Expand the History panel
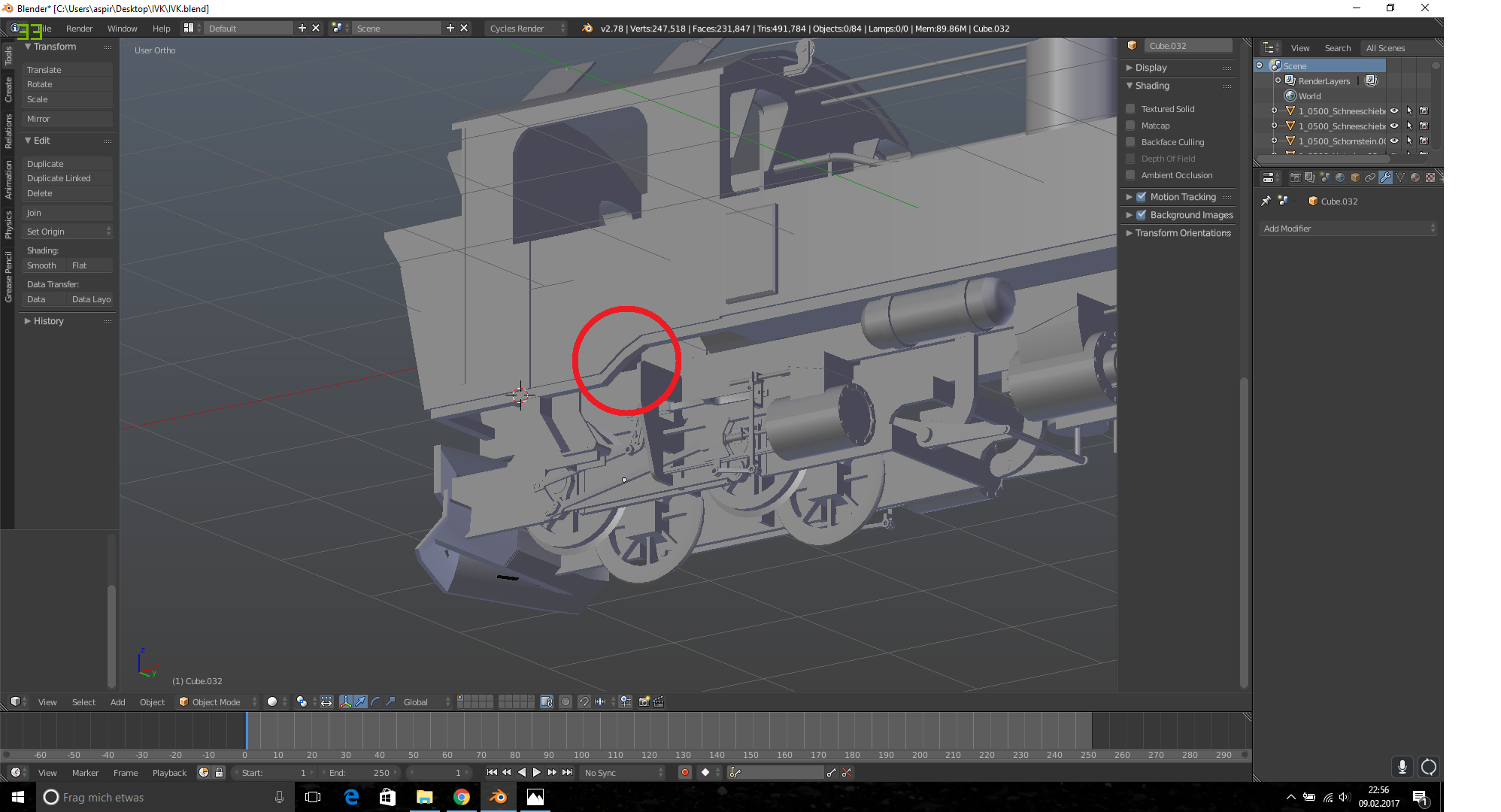This screenshot has height=812, width=1501. click(48, 321)
